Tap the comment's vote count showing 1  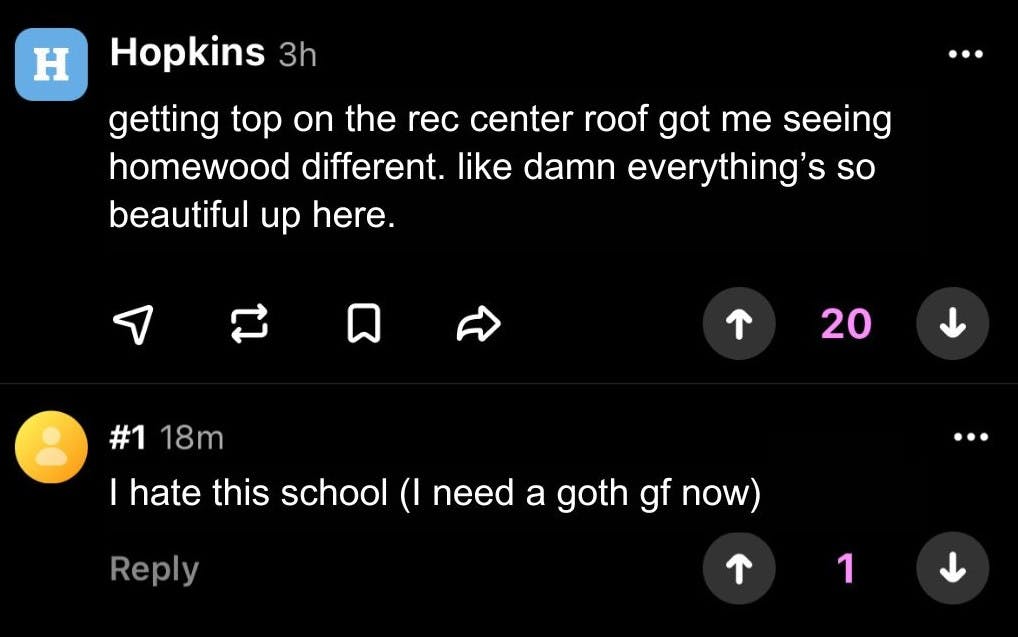coord(845,568)
